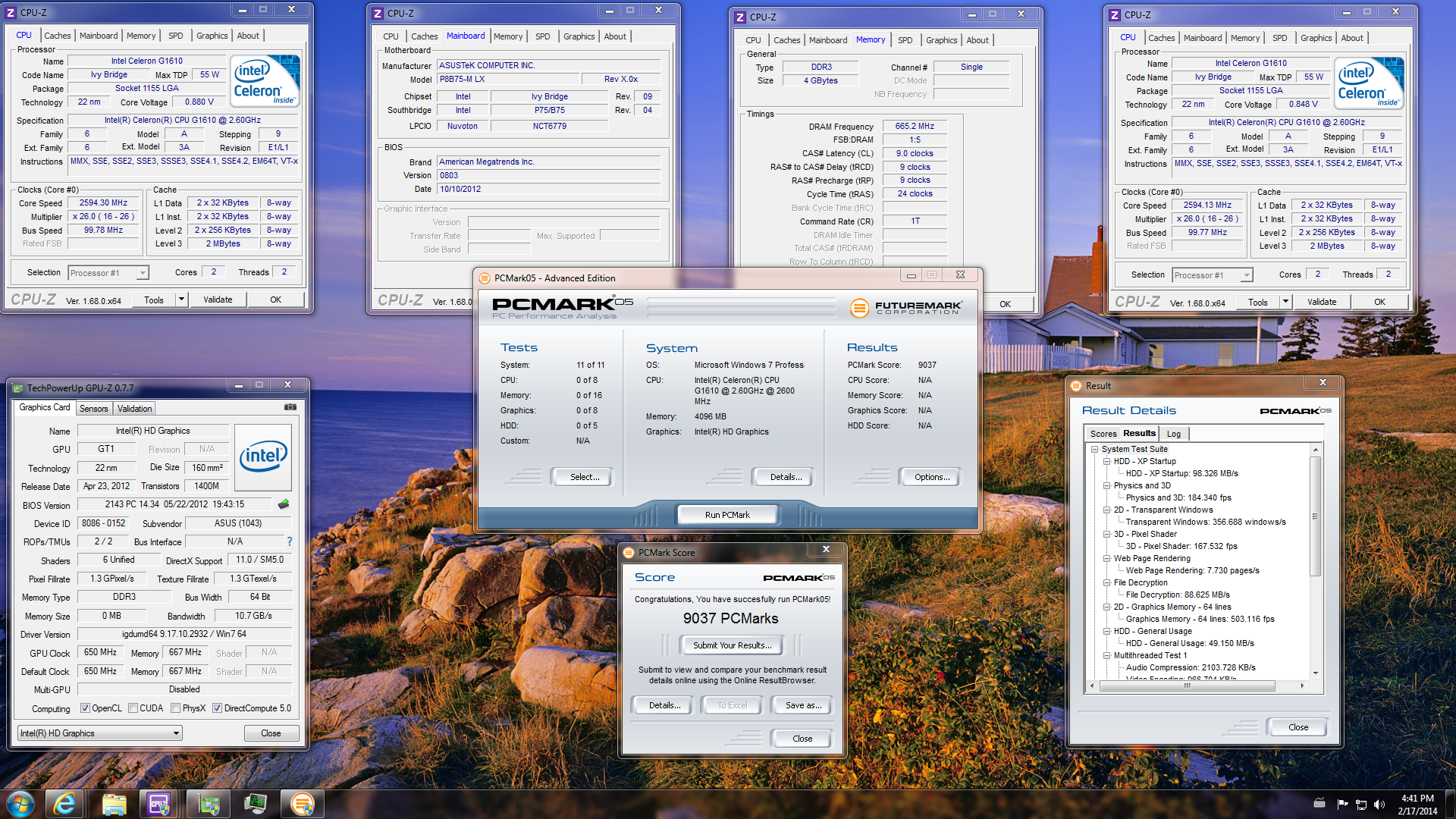Launch Internet Explorer from taskbar
Screen dimensions: 1456x819
(64, 804)
